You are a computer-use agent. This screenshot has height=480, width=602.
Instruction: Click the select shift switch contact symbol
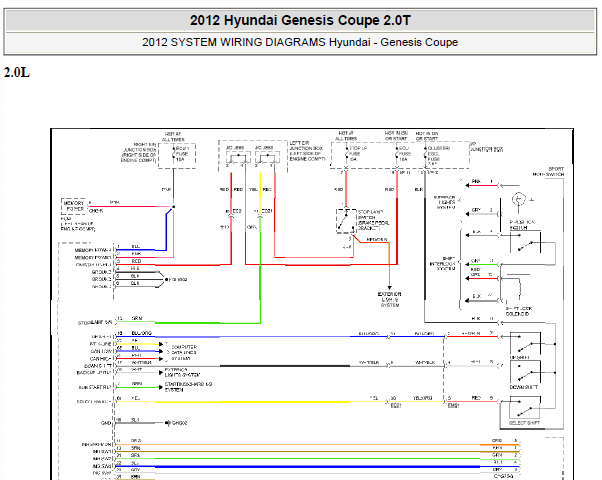click(524, 408)
